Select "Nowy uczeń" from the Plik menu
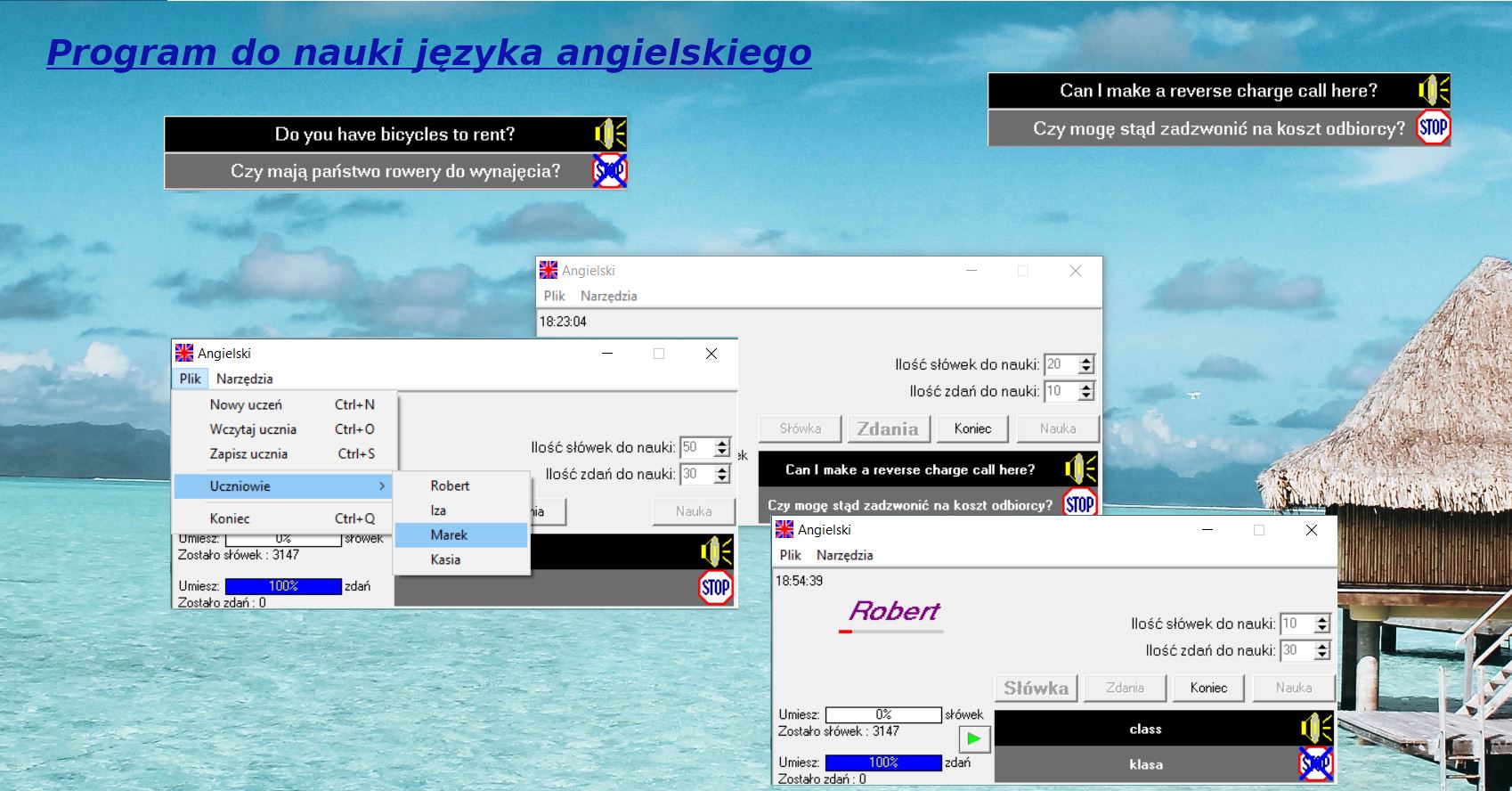Viewport: 1512px width, 791px height. [246, 404]
